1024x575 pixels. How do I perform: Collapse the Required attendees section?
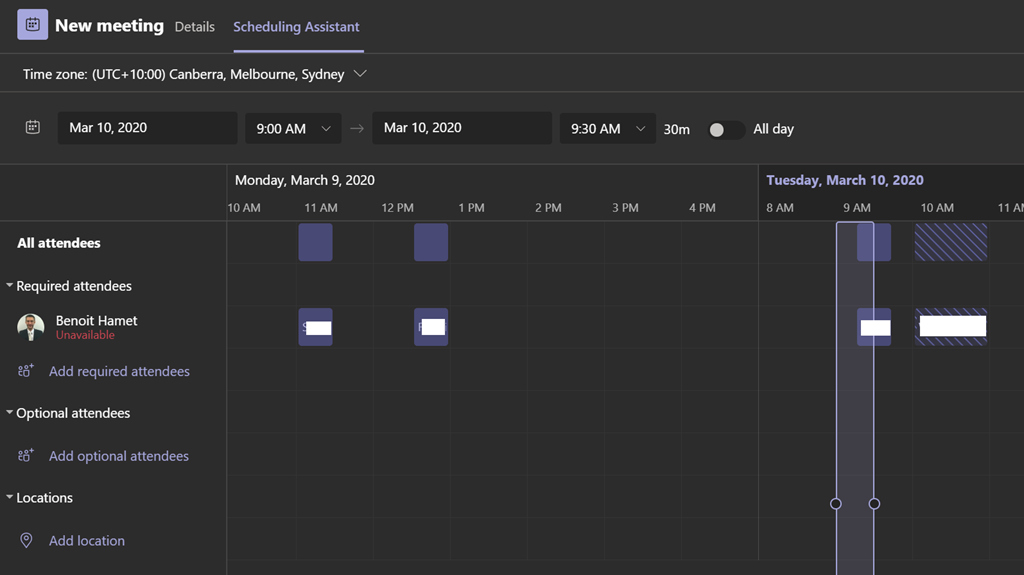pyautogui.click(x=10, y=286)
